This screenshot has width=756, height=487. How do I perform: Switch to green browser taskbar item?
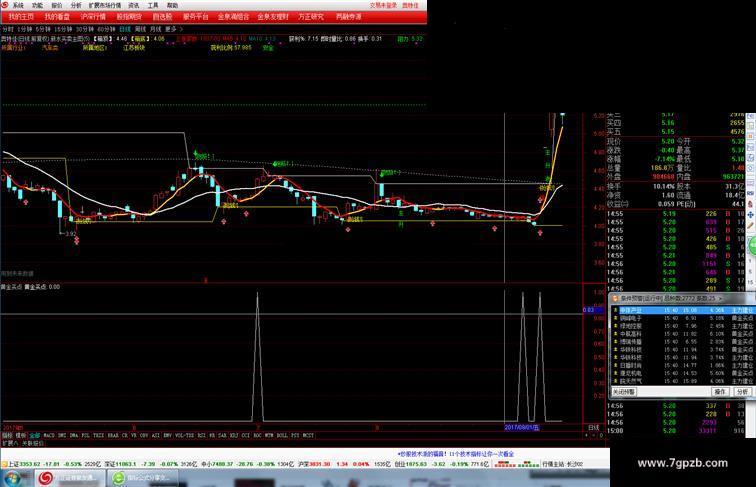pos(142,478)
